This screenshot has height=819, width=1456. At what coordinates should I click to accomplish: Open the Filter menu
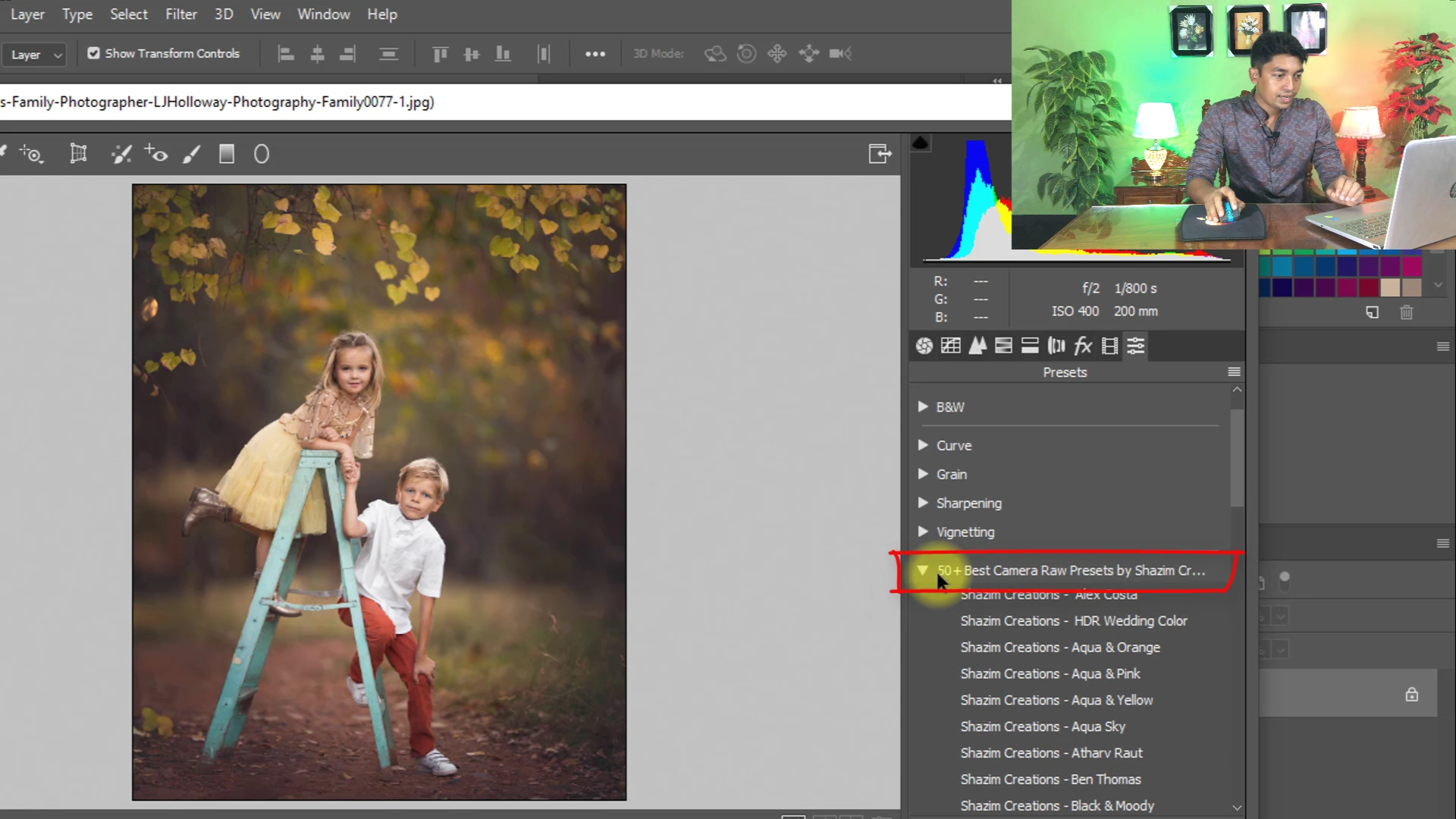[x=180, y=14]
